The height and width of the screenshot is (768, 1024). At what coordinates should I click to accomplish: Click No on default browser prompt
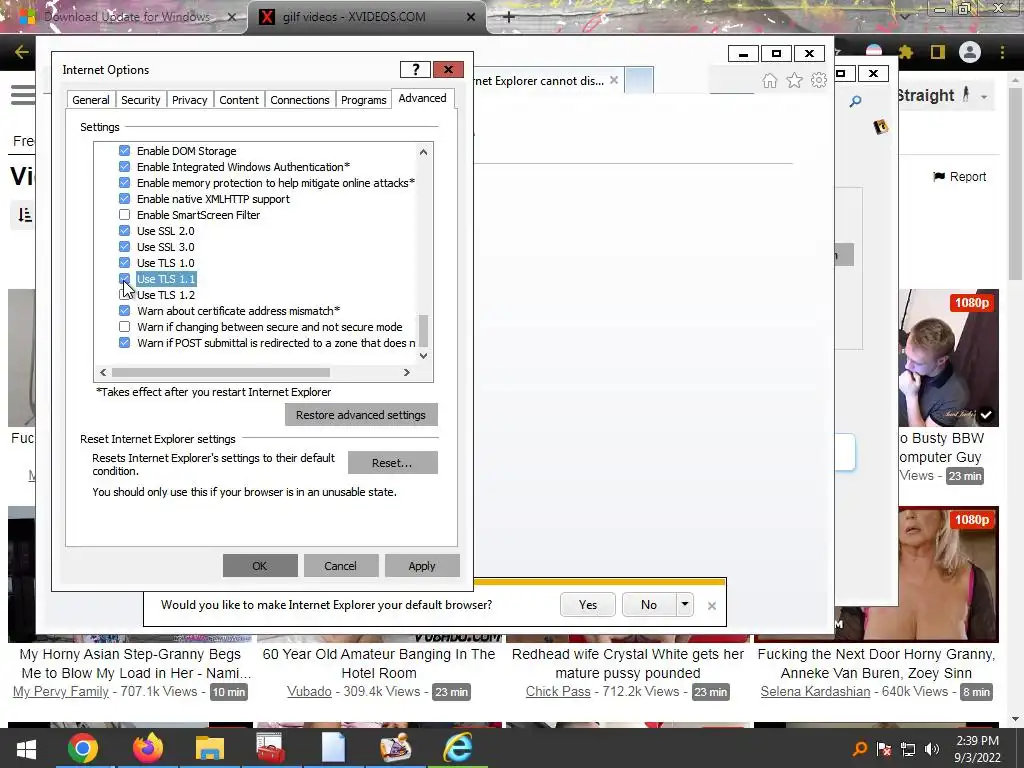click(x=648, y=605)
